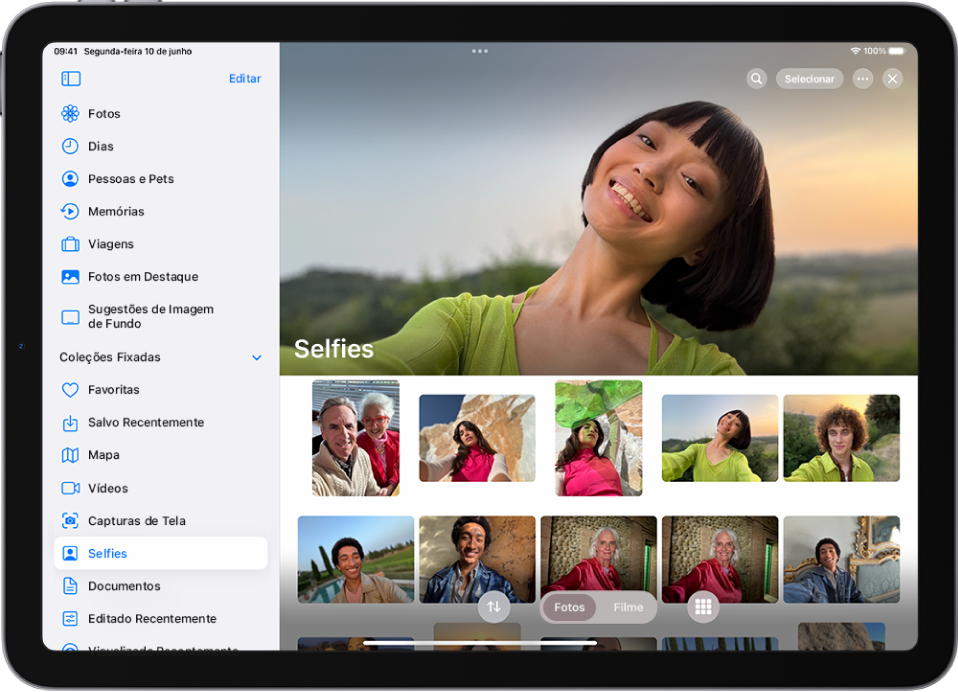Open the search magnifier icon
958x692 pixels.
(x=757, y=79)
